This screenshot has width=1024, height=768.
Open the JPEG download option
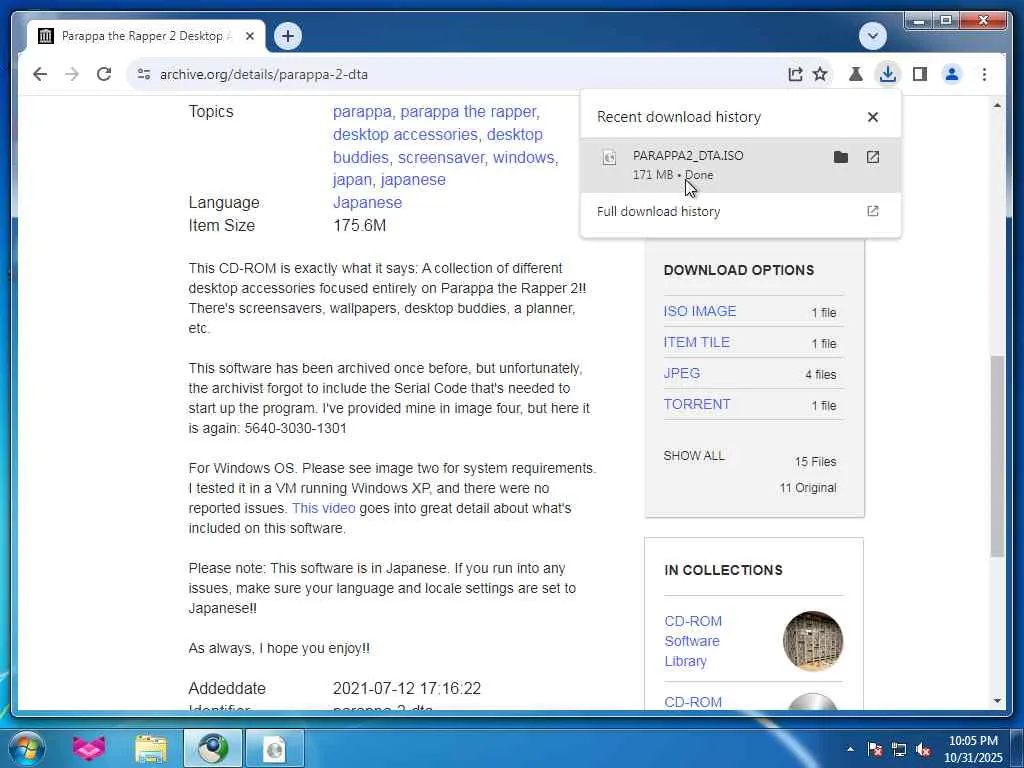click(682, 373)
